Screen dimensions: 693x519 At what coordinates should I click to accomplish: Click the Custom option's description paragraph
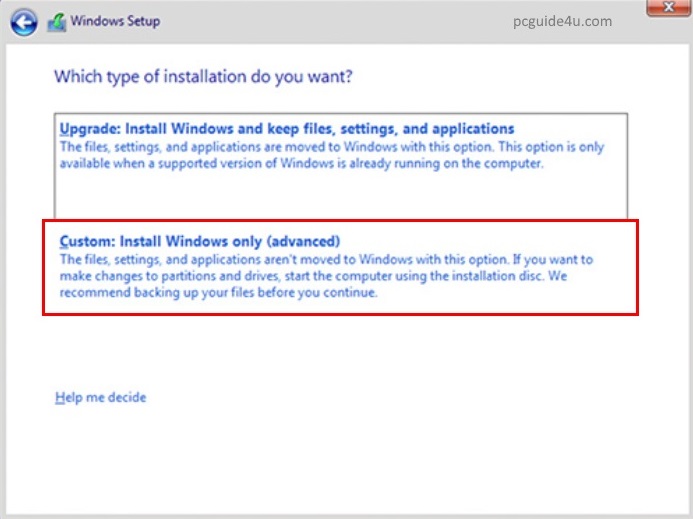325,275
